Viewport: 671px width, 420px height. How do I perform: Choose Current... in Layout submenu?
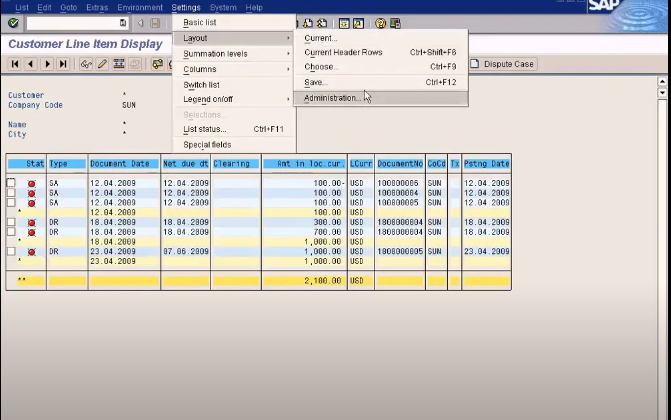coord(381,38)
